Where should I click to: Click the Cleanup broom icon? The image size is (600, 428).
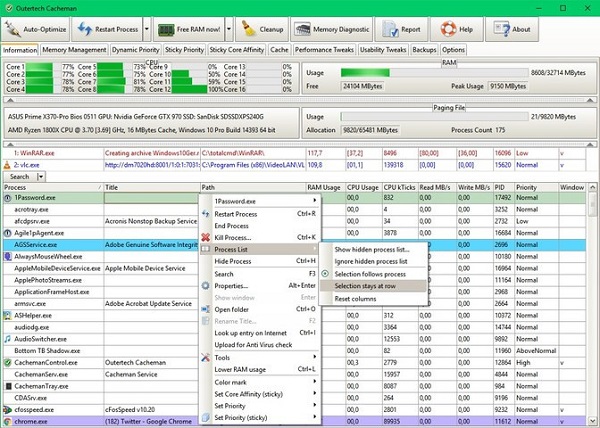click(x=248, y=29)
